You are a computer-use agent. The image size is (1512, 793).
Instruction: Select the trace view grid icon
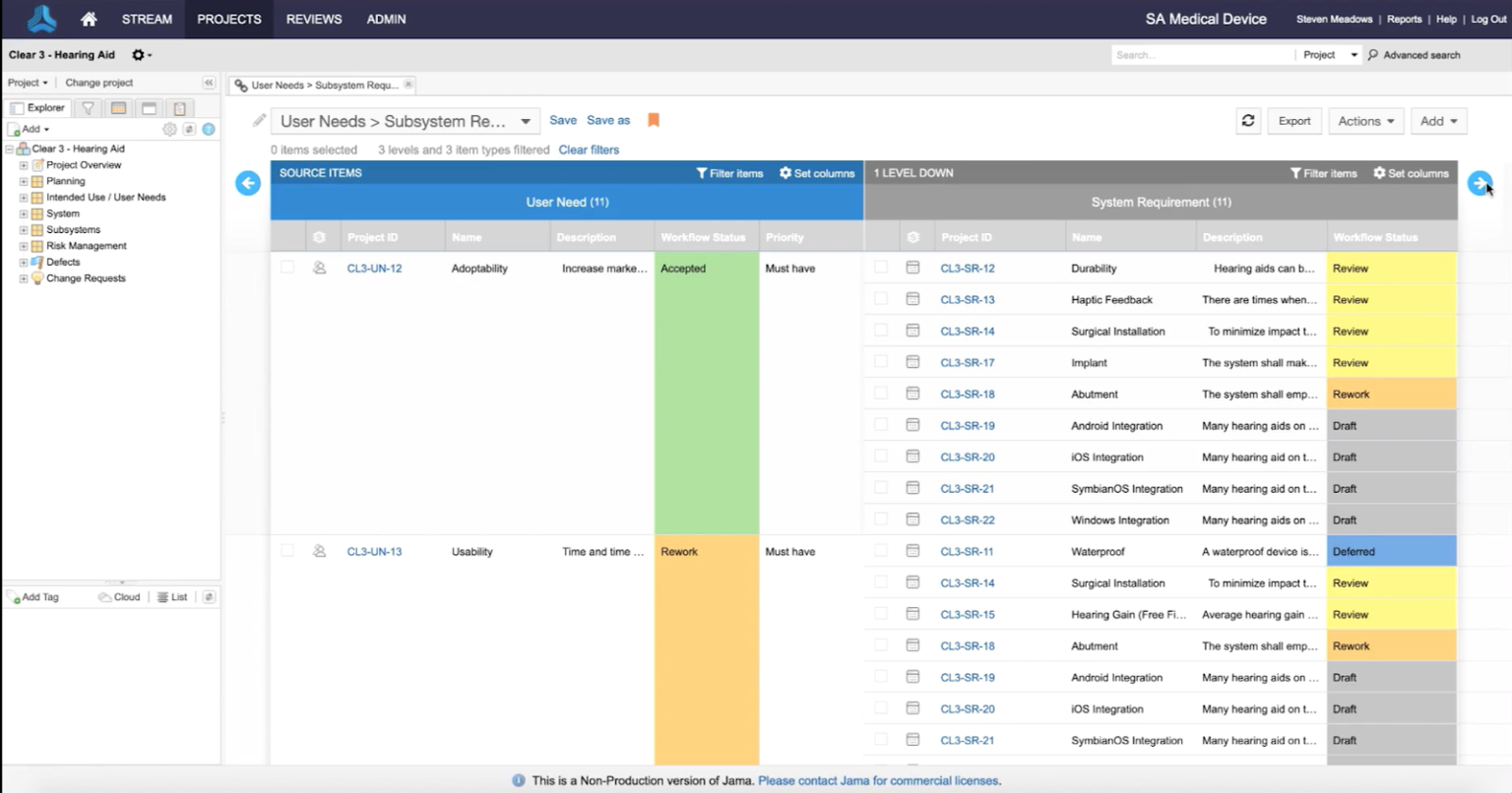119,108
